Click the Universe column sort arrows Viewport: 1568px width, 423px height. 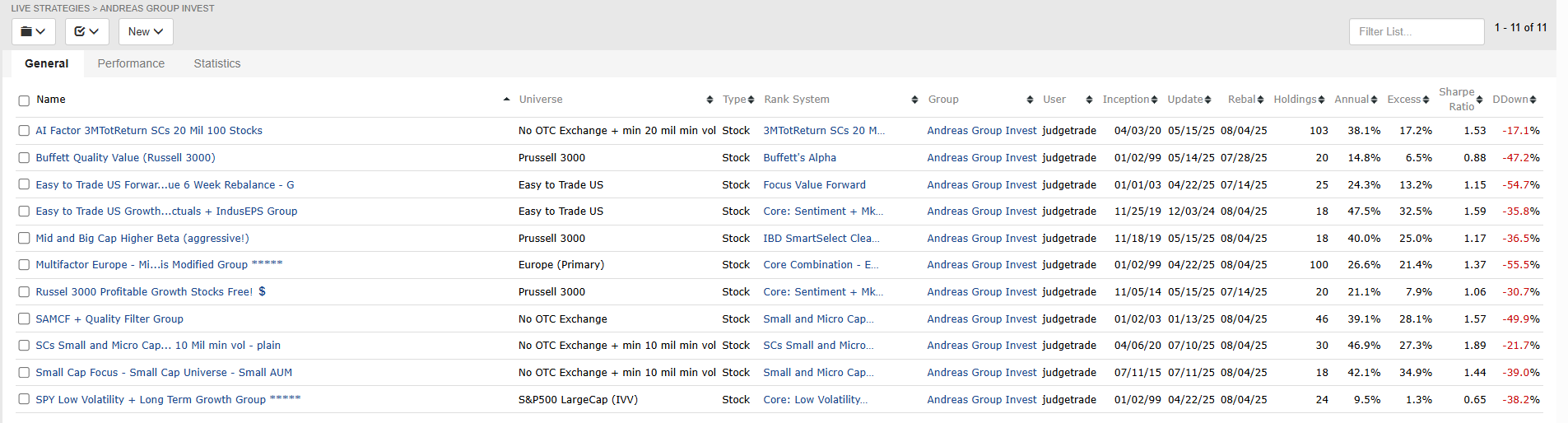coord(710,100)
